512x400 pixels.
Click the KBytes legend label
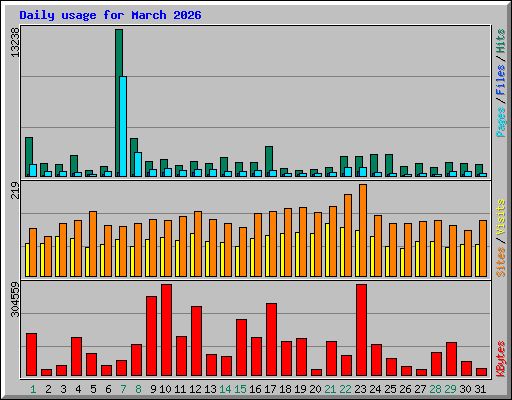[x=500, y=359]
